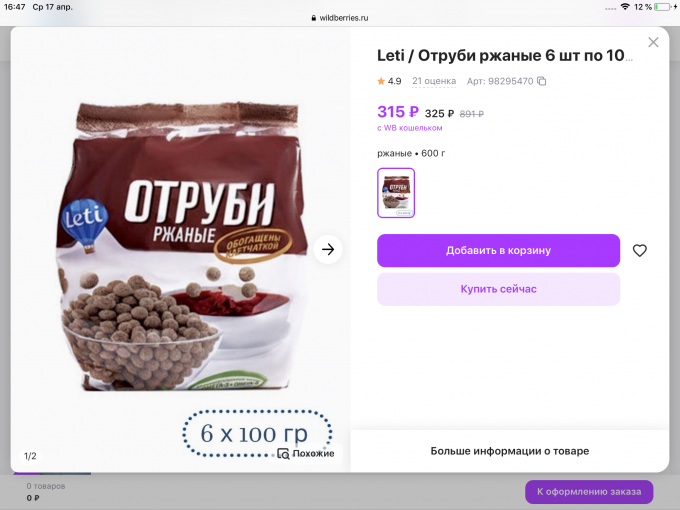
Task: Click the 315 ₽ wallet price
Action: tap(398, 112)
